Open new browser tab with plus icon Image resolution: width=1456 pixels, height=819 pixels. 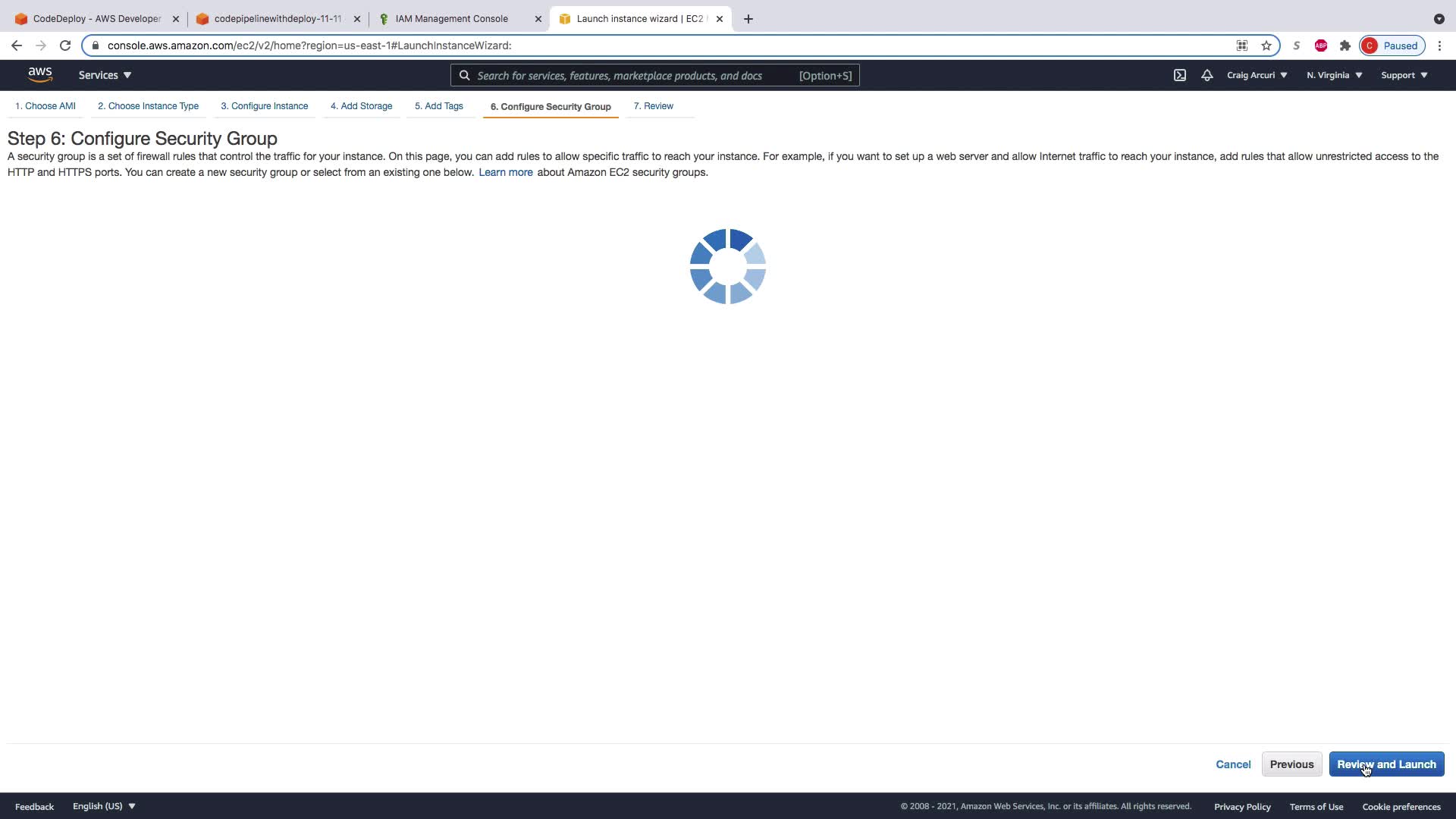[748, 19]
